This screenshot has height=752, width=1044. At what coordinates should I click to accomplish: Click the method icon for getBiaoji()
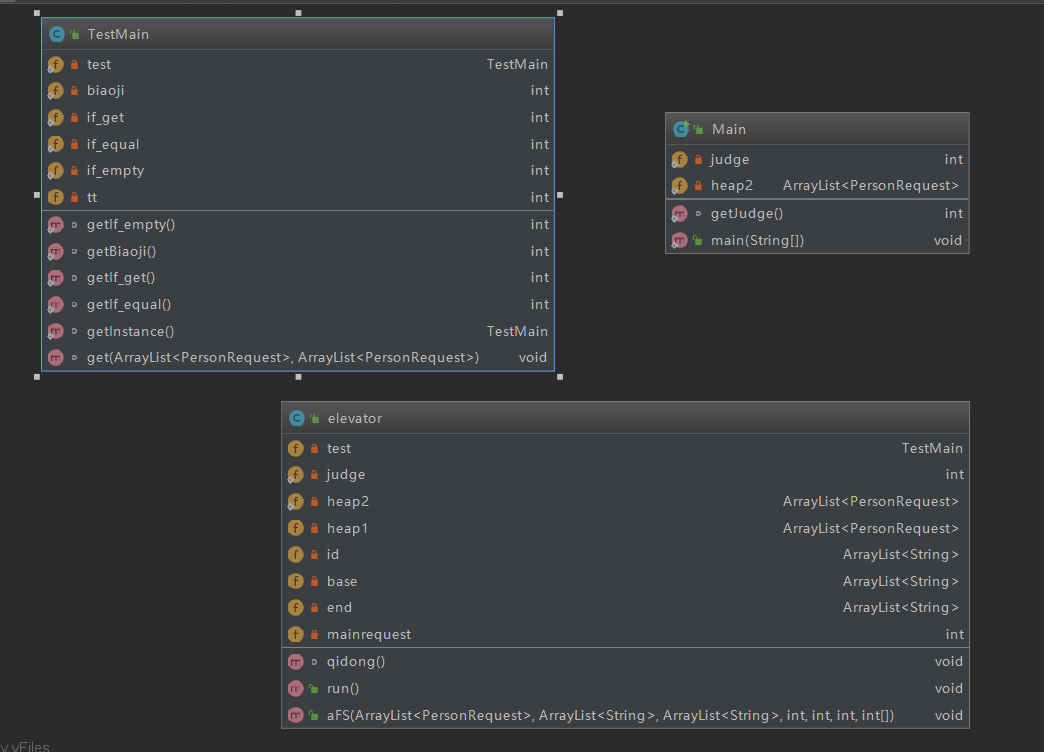55,252
